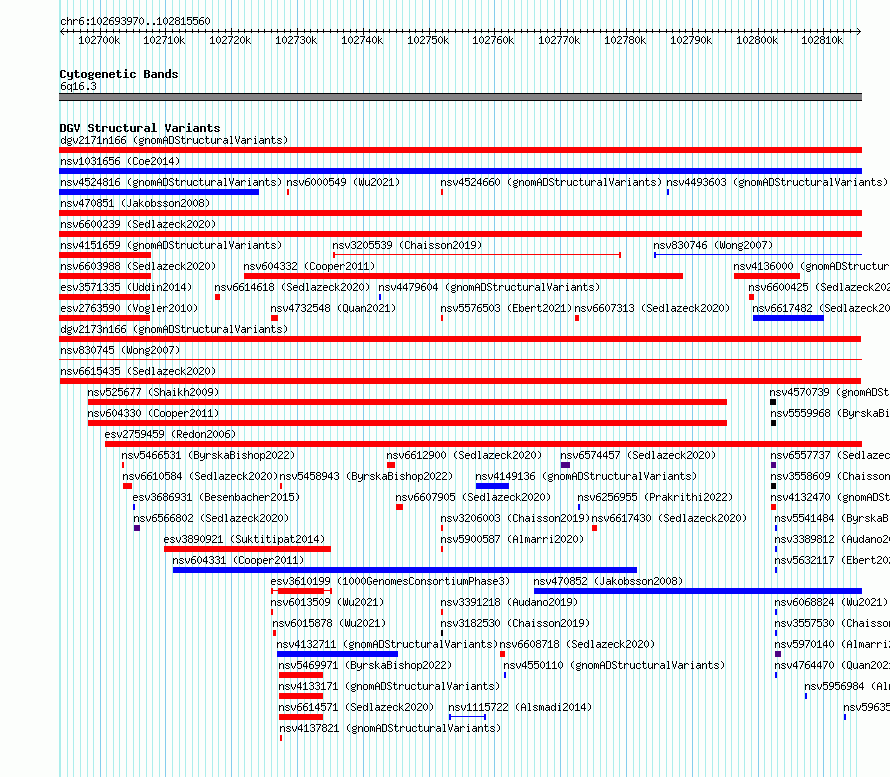Click nsv3206003 (Chaisson2019) label
Screen dimensions: 890x777
click(515, 518)
